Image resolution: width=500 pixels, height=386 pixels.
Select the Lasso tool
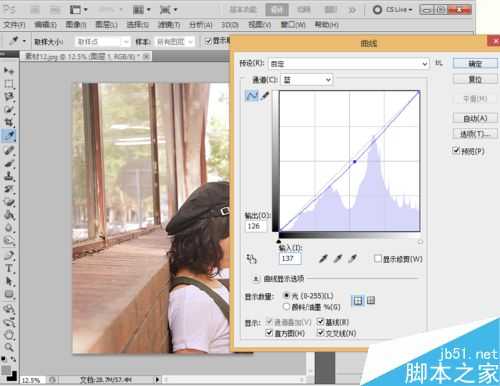[x=9, y=97]
